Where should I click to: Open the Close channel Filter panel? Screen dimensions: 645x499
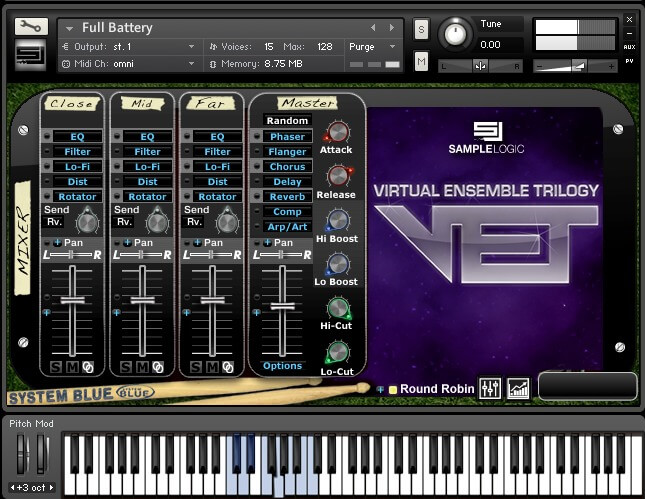pos(77,151)
